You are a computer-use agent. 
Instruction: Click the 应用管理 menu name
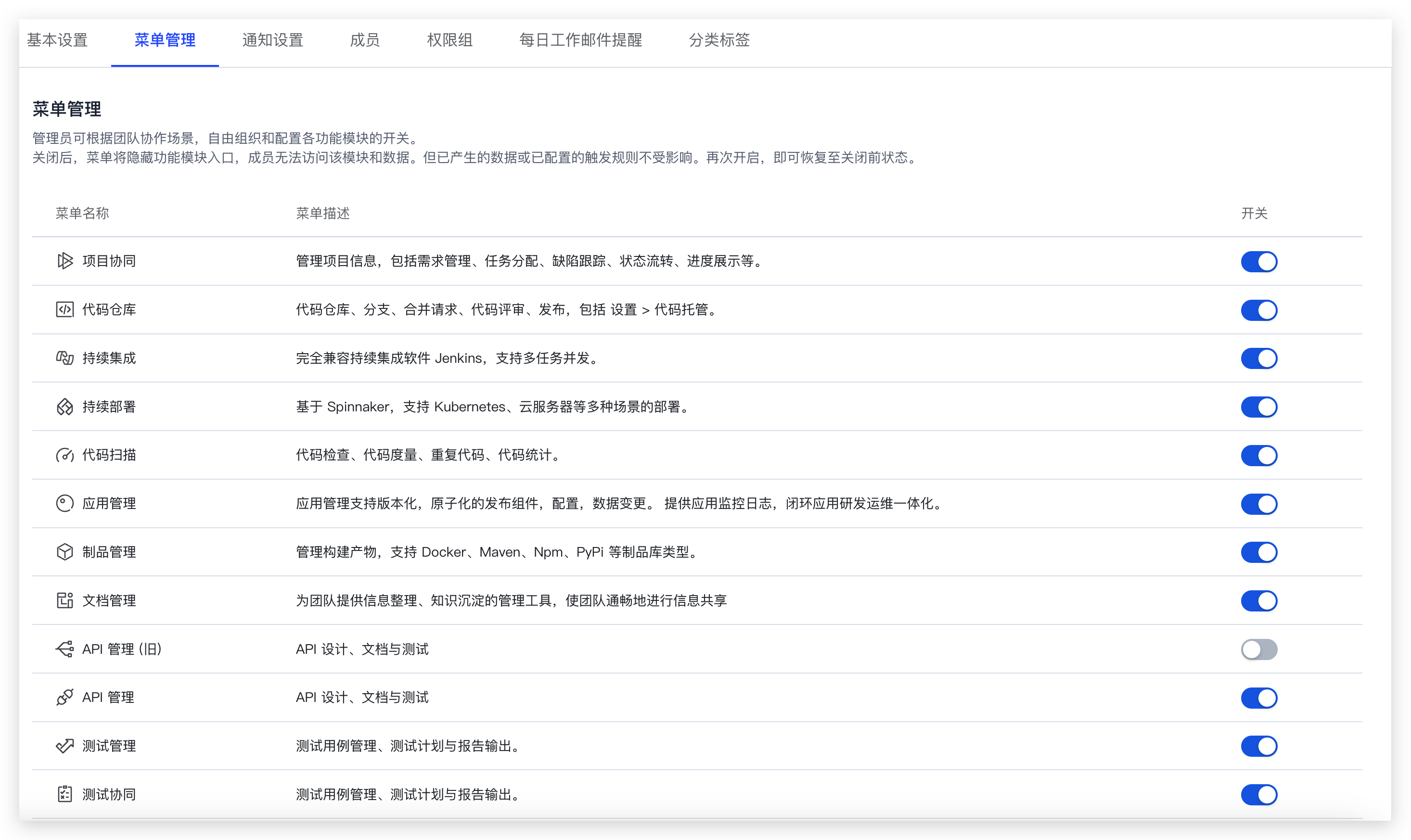point(109,504)
